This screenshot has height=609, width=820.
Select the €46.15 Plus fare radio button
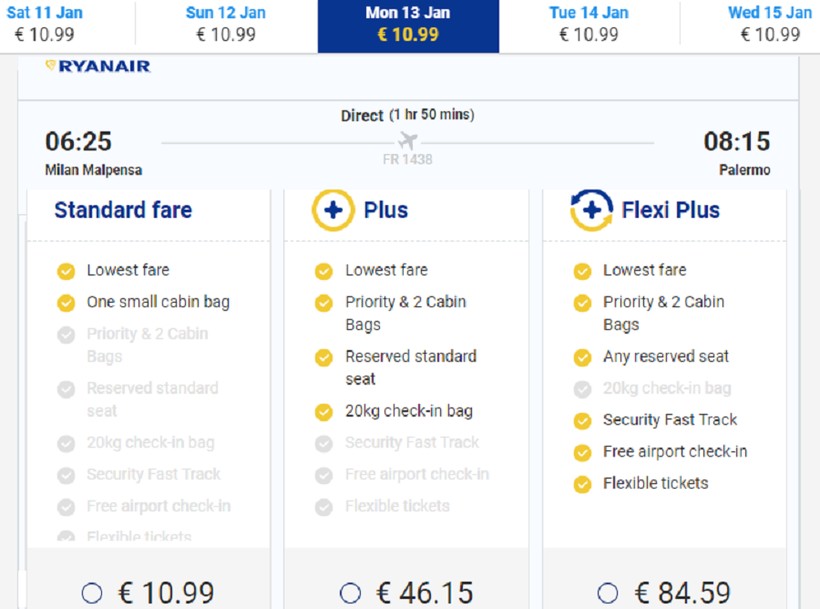350,593
